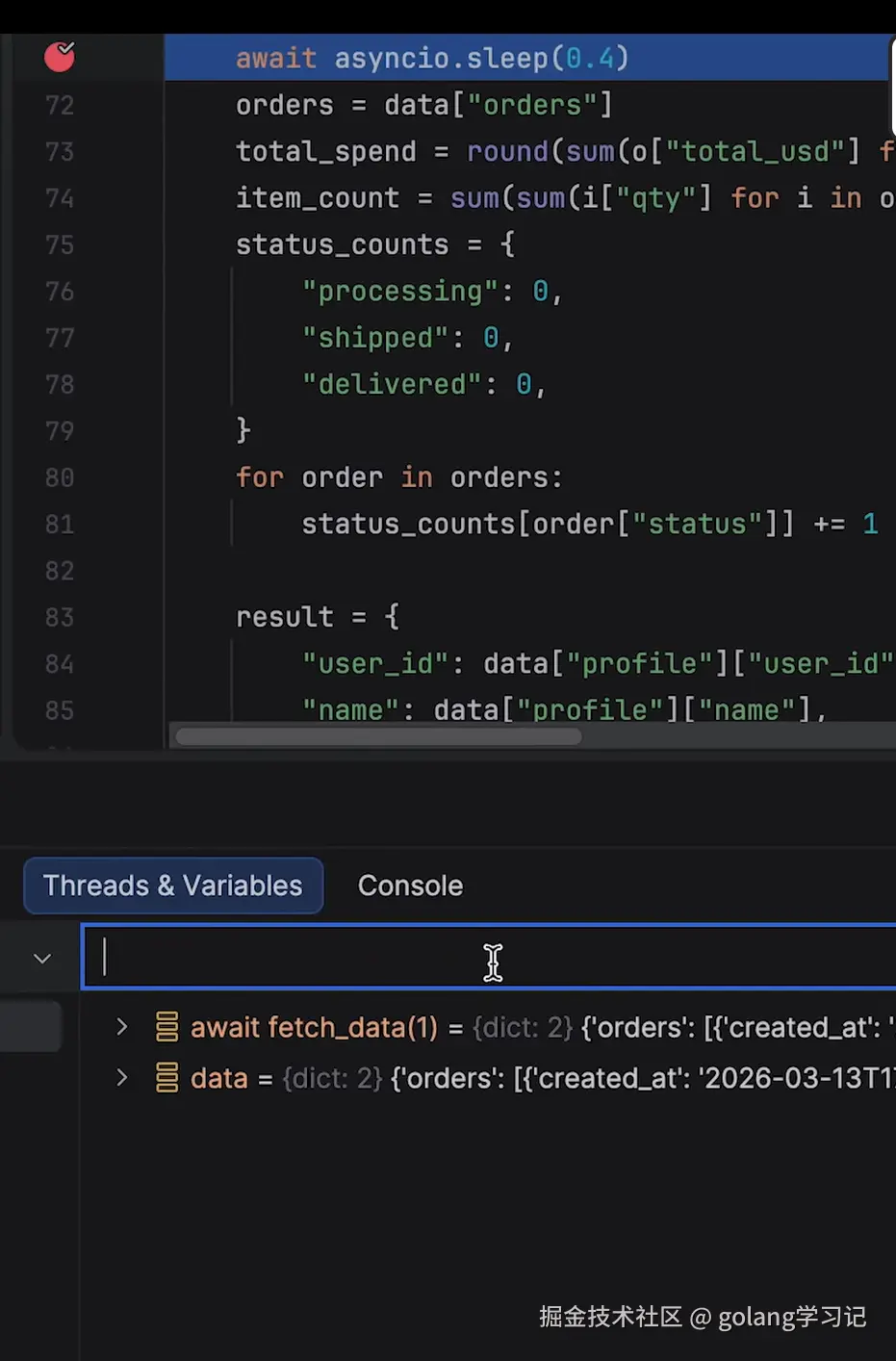Open the dropdown chevron beside the expression field
Screen dimensions: 896x1361
(42, 958)
